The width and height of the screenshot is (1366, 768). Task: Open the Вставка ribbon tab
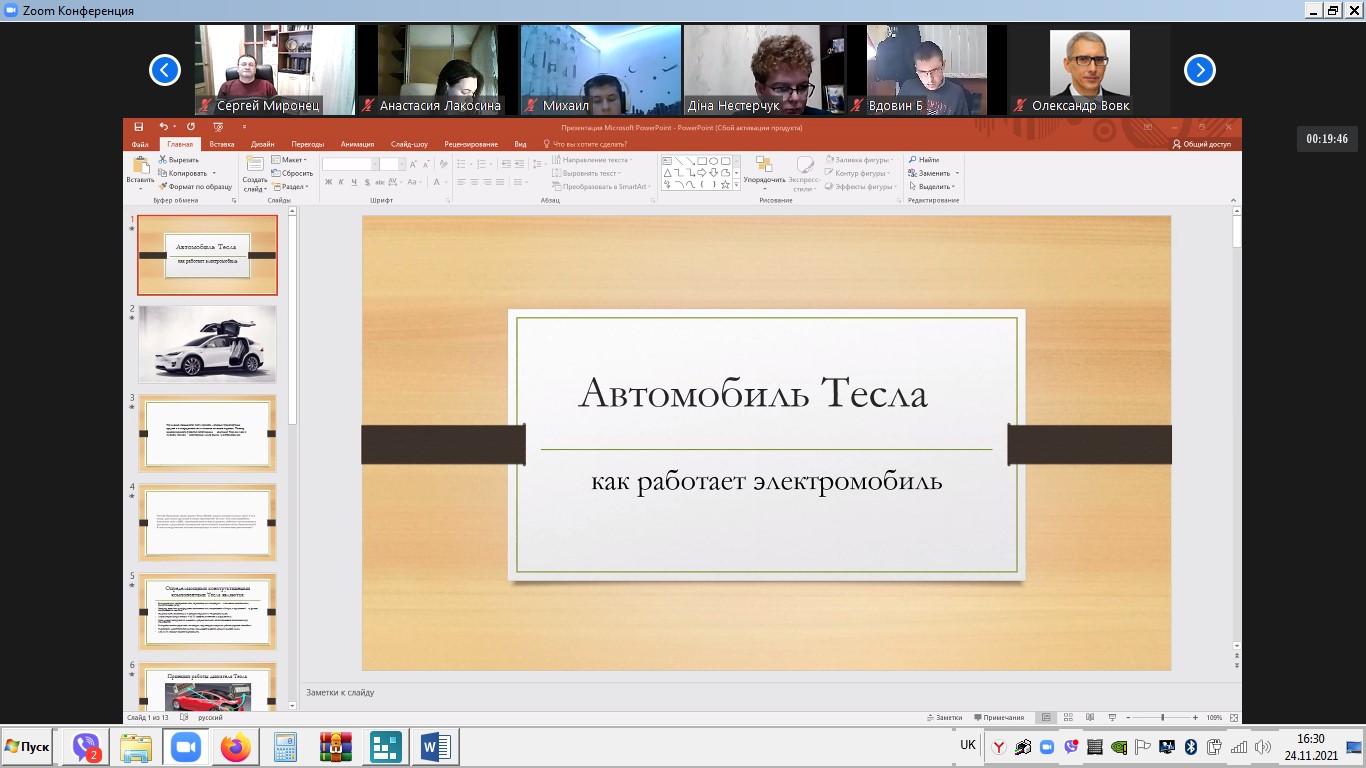222,144
